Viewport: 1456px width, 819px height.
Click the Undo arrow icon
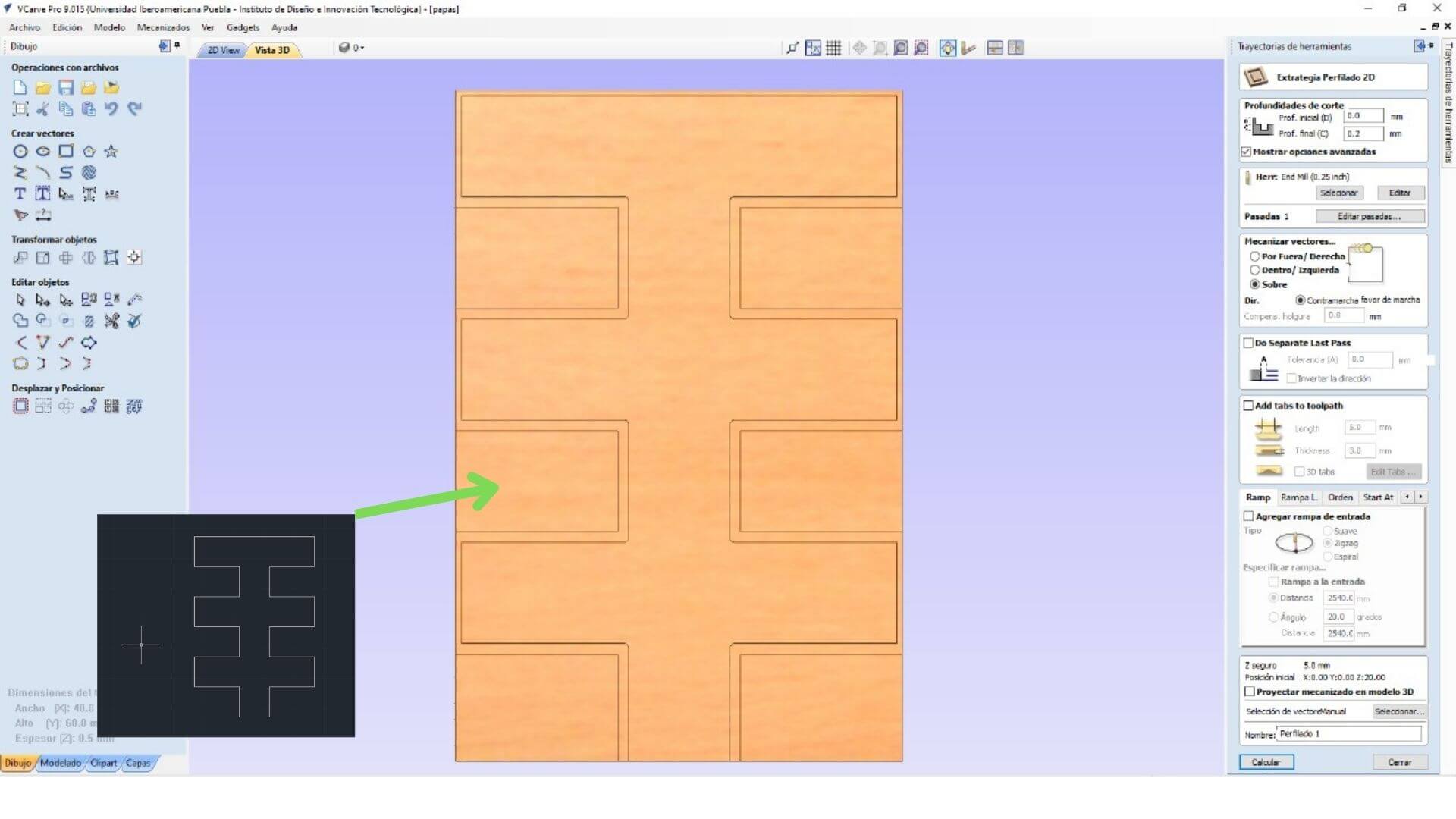click(111, 108)
